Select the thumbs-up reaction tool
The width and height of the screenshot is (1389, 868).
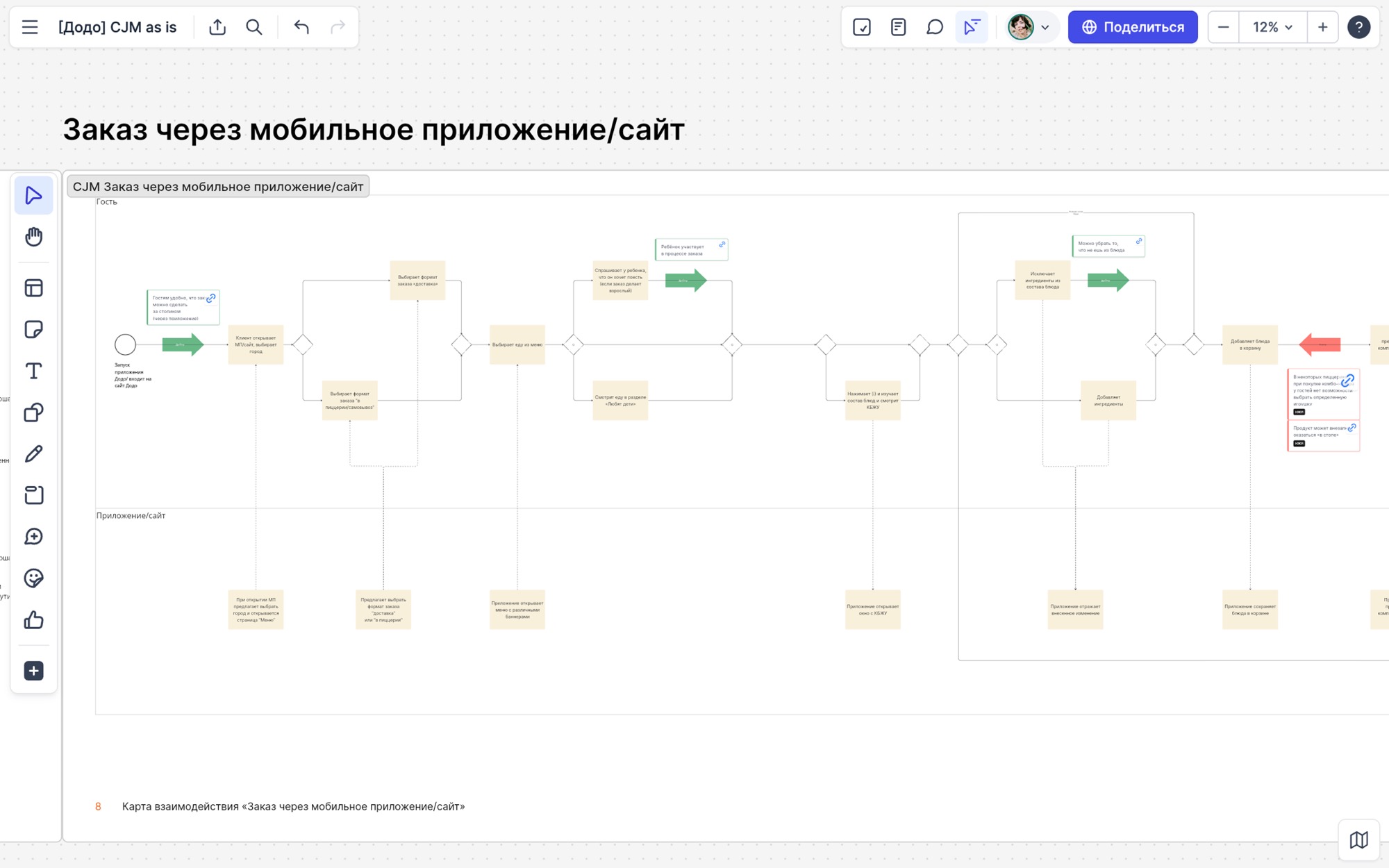(33, 619)
